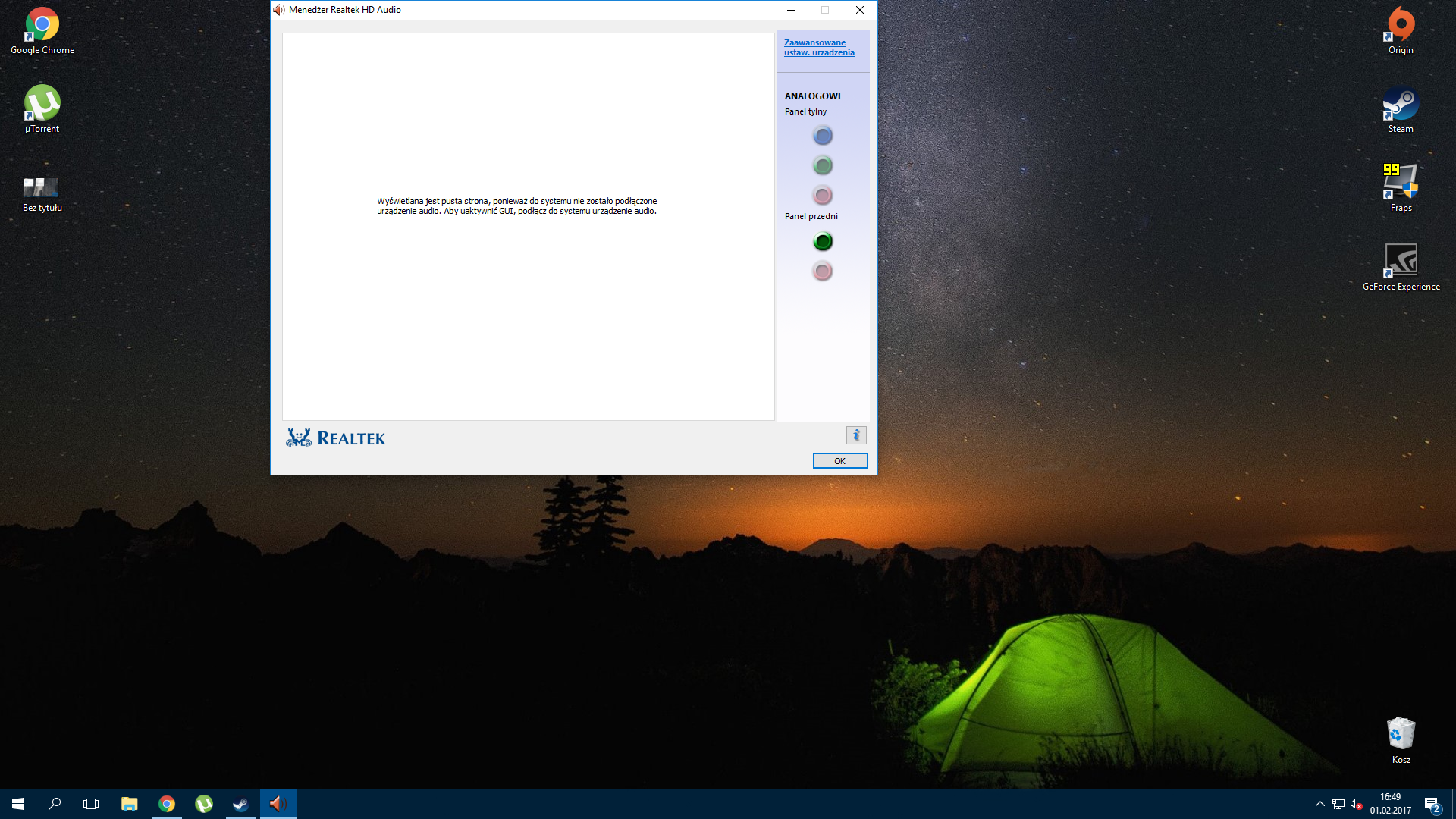The width and height of the screenshot is (1456, 819).
Task: Select the Google Chrome desktop shortcut
Action: [42, 31]
